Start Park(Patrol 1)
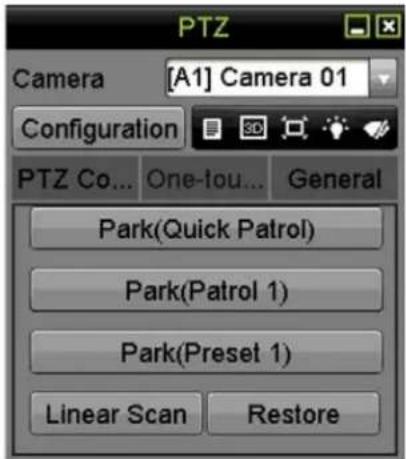This screenshot has height=459, width=406. pyautogui.click(x=206, y=291)
